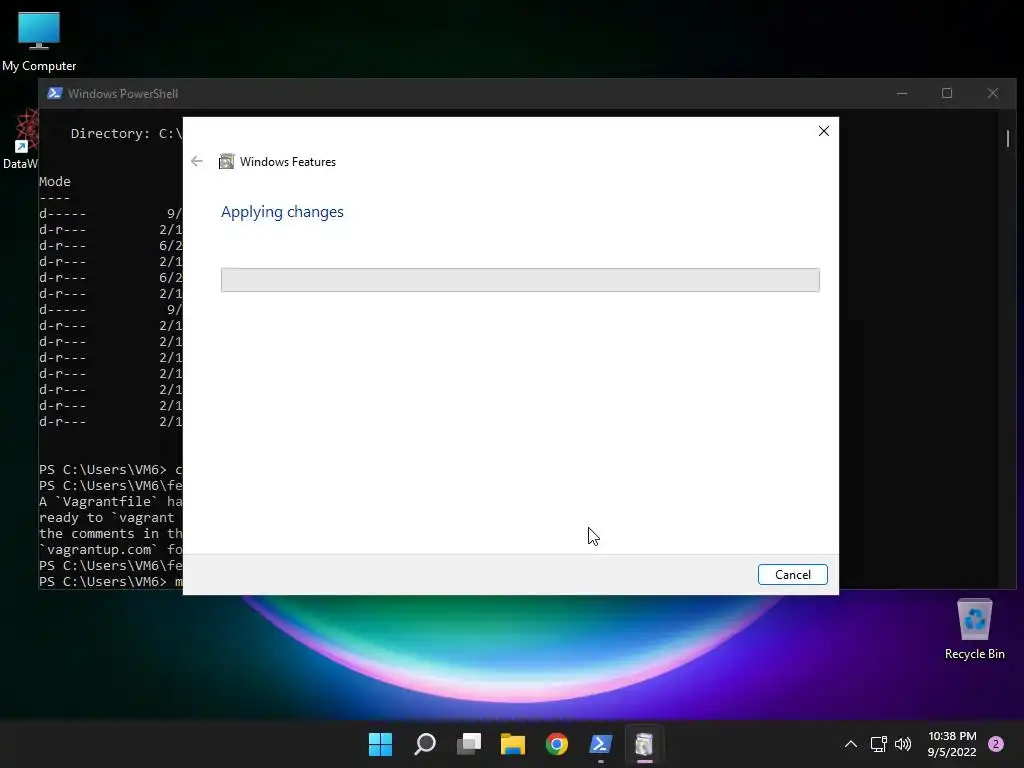Open the Windows Start menu

pyautogui.click(x=380, y=744)
